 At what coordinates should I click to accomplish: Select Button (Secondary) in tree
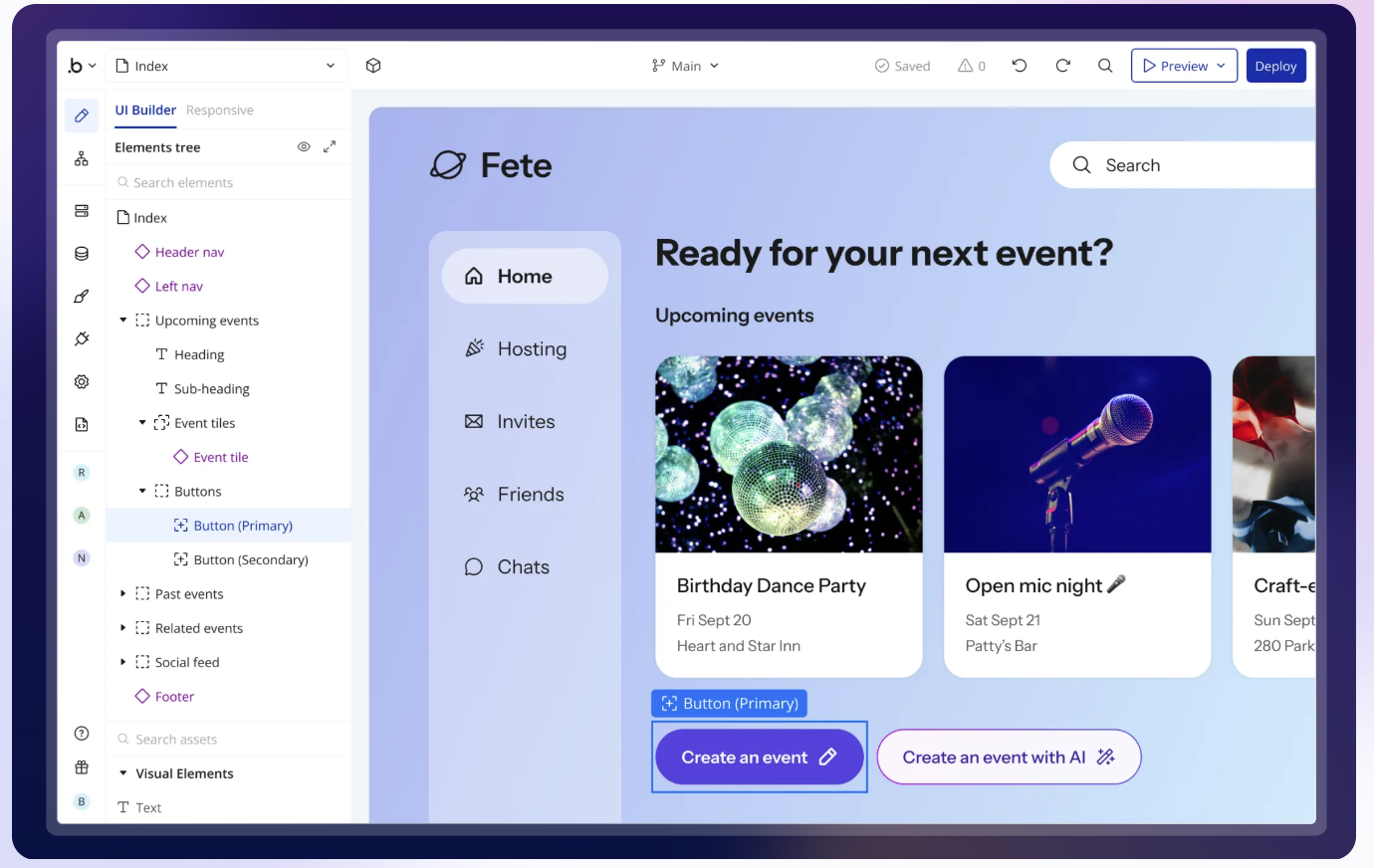coord(241,559)
